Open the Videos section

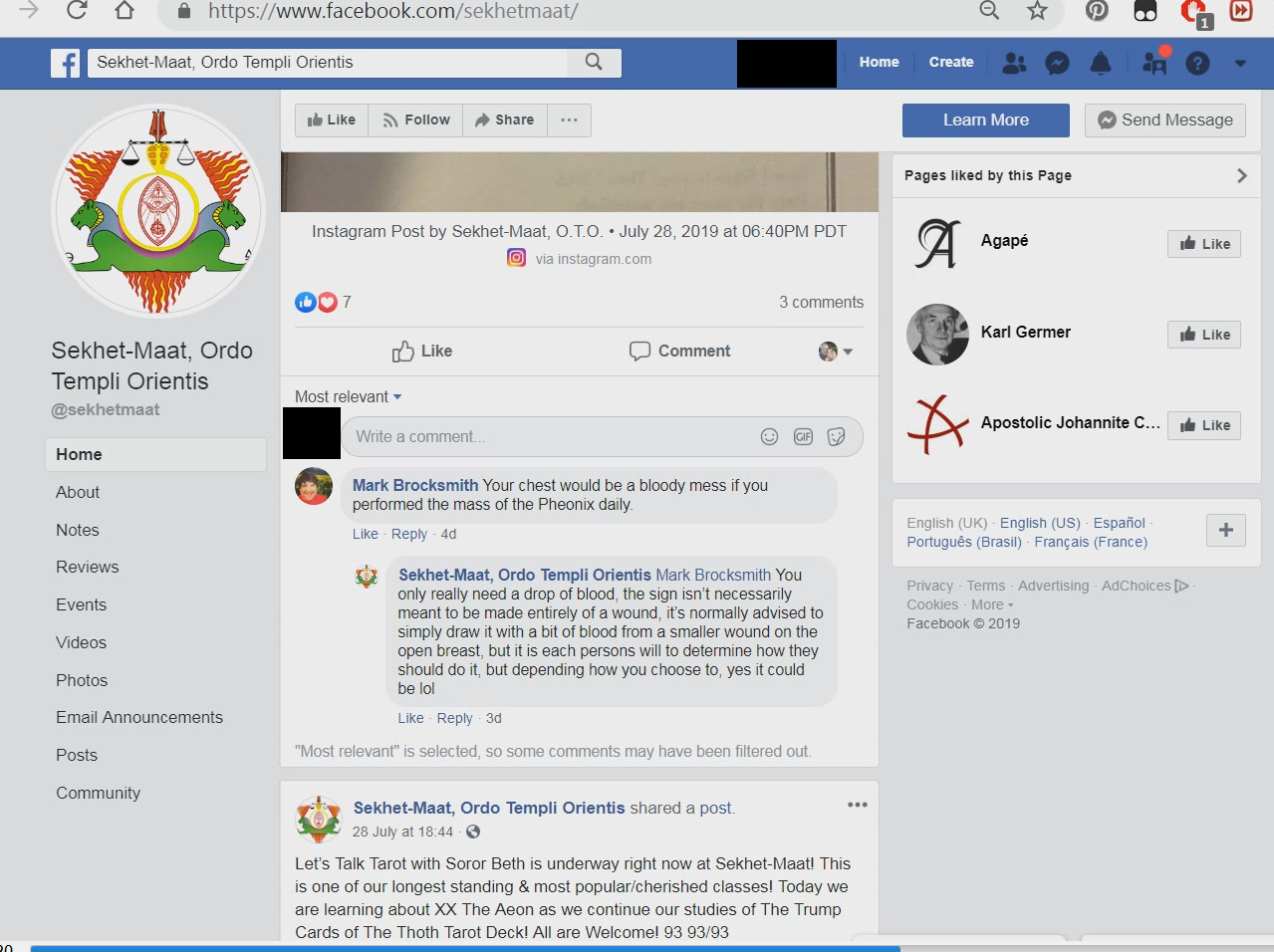click(81, 642)
